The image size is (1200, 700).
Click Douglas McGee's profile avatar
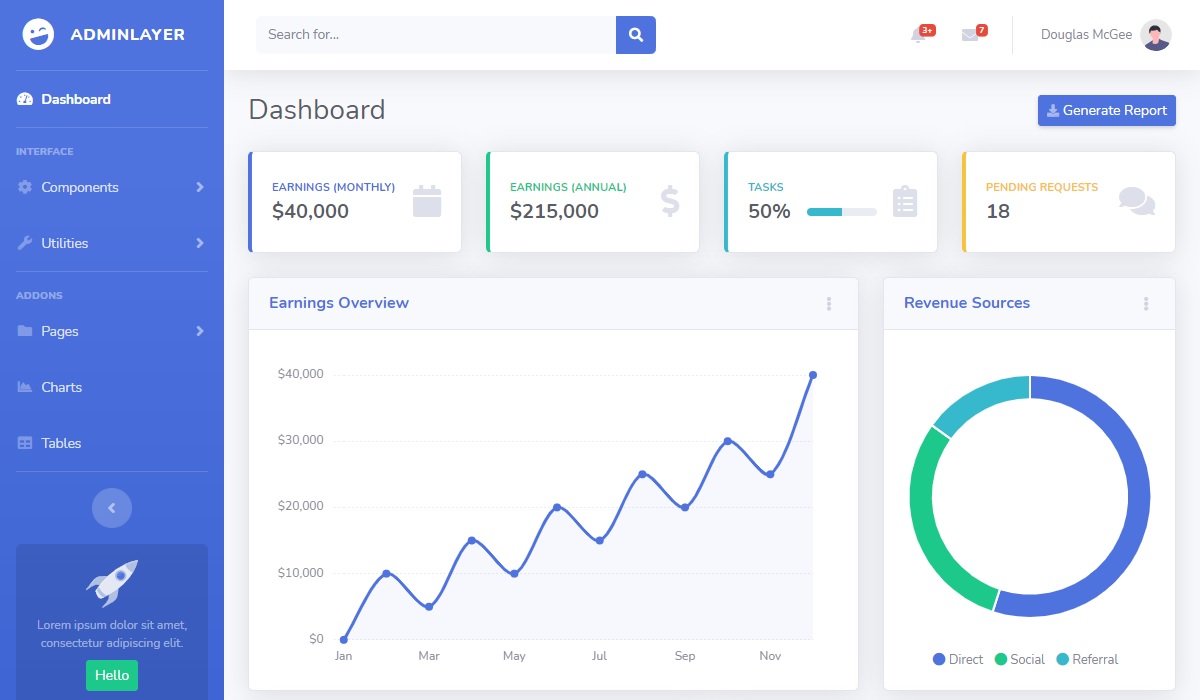[1156, 35]
